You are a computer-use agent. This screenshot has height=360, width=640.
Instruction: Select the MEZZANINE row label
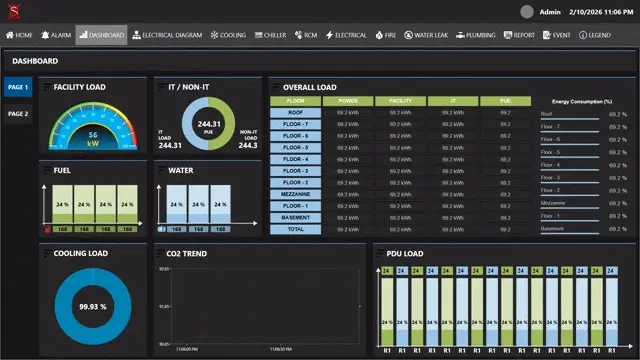tap(296, 194)
